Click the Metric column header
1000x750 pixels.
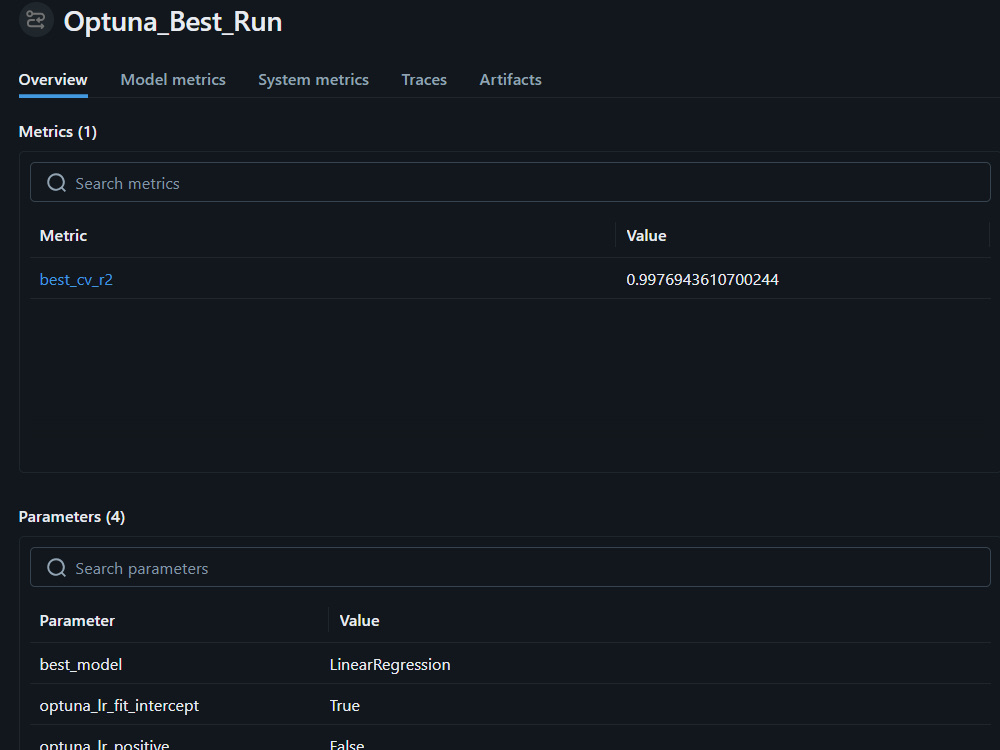63,235
